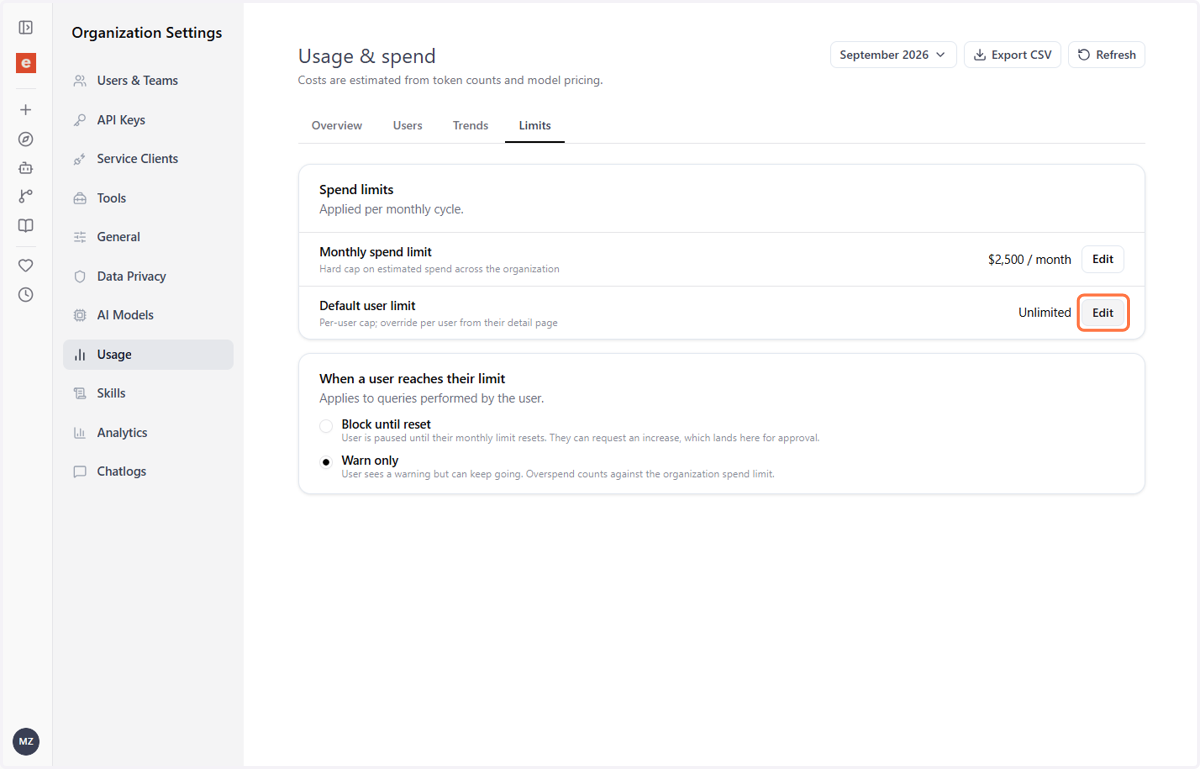Click the Users & Teams people icon
This screenshot has width=1200, height=769.
pos(80,81)
